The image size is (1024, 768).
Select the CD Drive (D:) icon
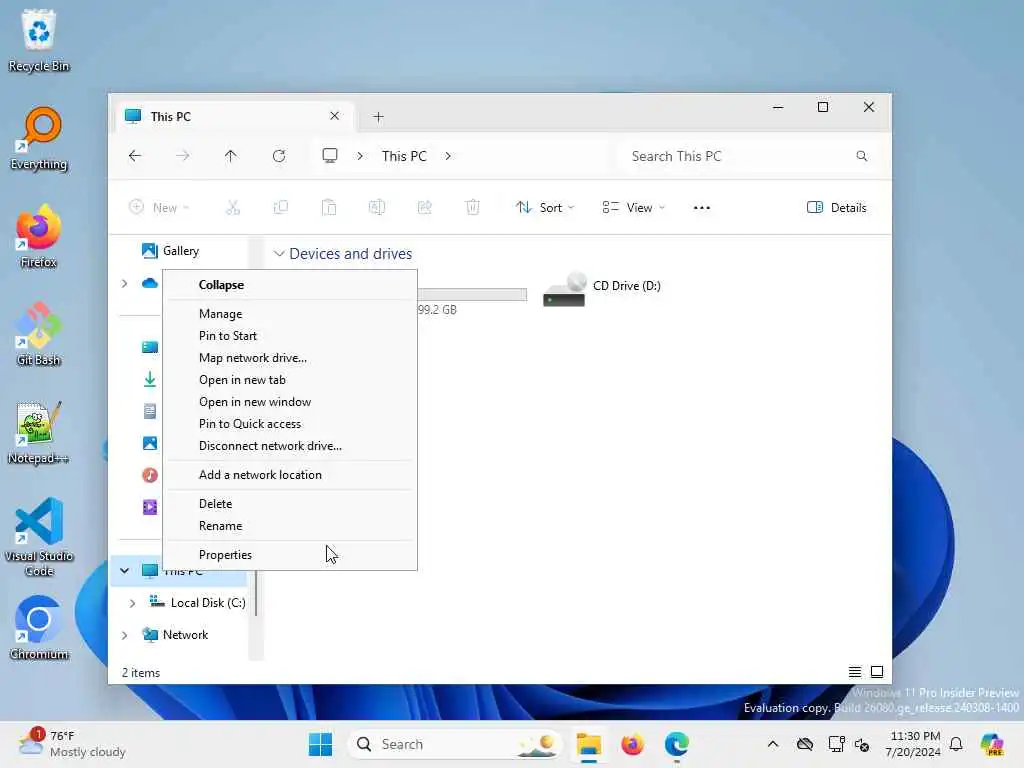click(x=565, y=290)
